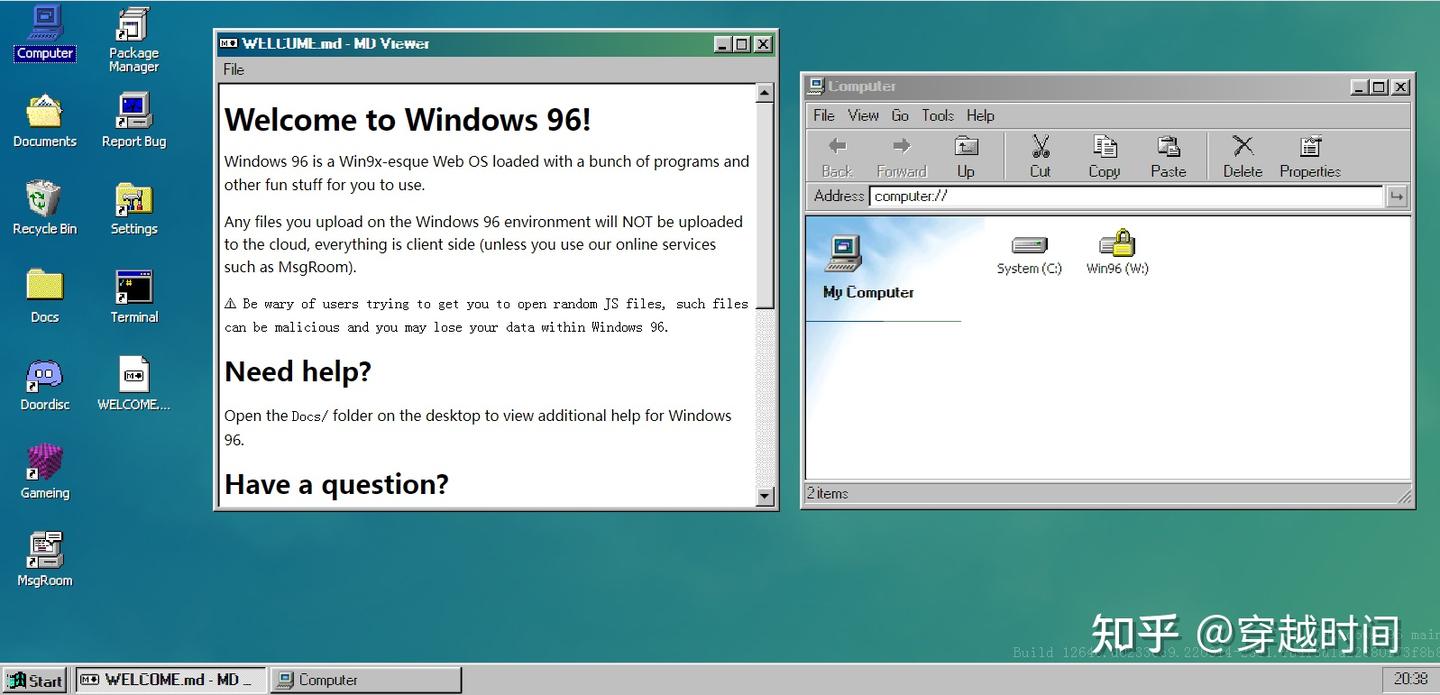The width and height of the screenshot is (1440, 695).
Task: Select the Doordisc desktop icon
Action: (44, 384)
